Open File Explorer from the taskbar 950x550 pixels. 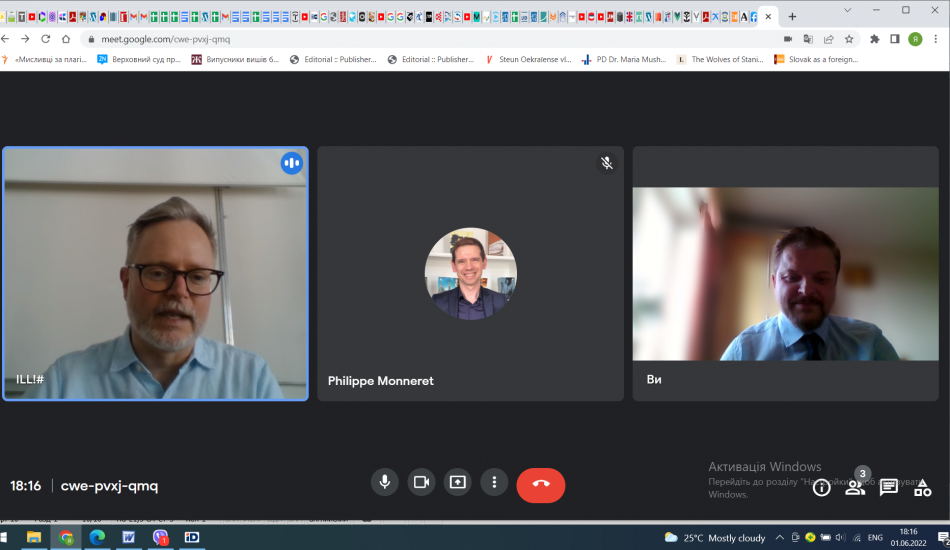[34, 537]
